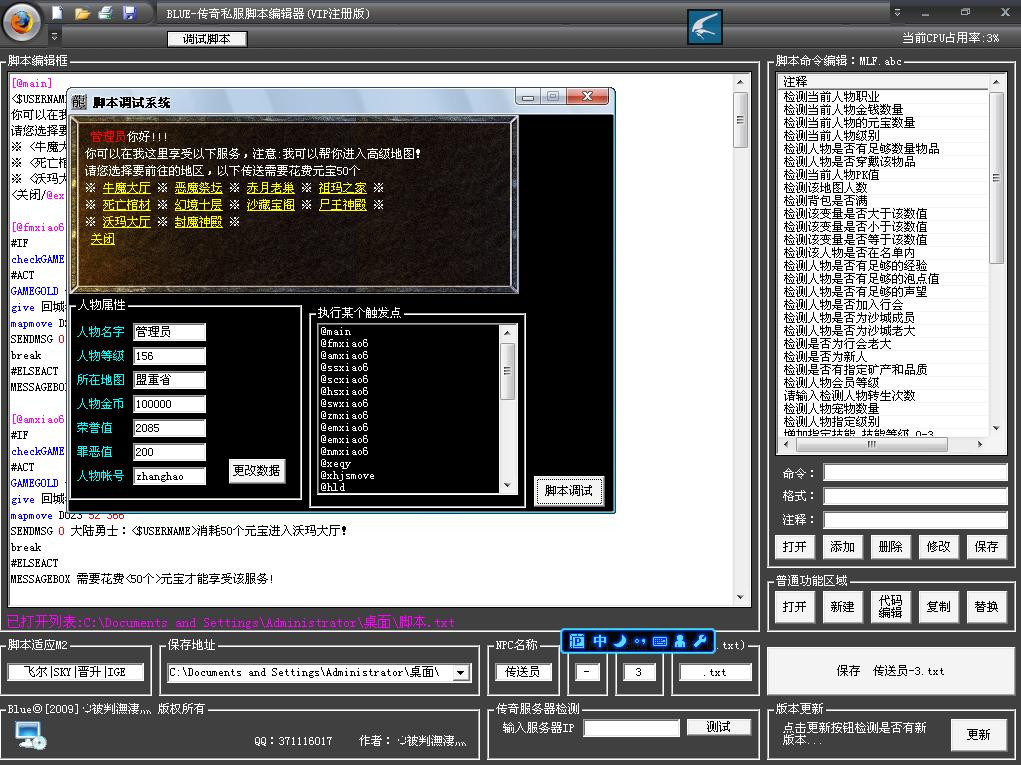The height and width of the screenshot is (765, 1021).
Task: Click the soft keyboard icon on the input-method bar
Action: (x=660, y=641)
